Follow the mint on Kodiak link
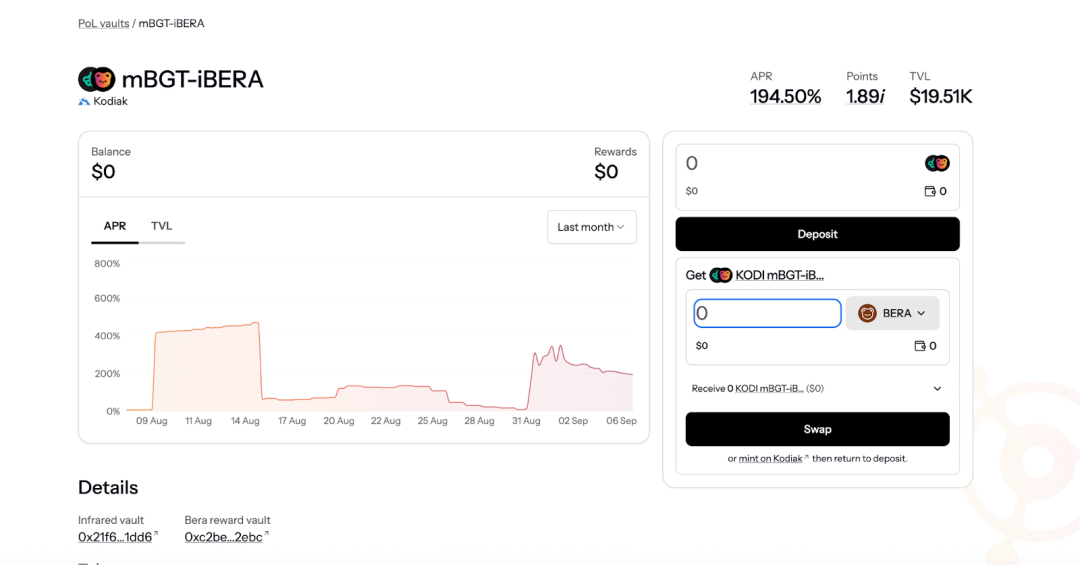This screenshot has height=565, width=1080. coord(771,458)
